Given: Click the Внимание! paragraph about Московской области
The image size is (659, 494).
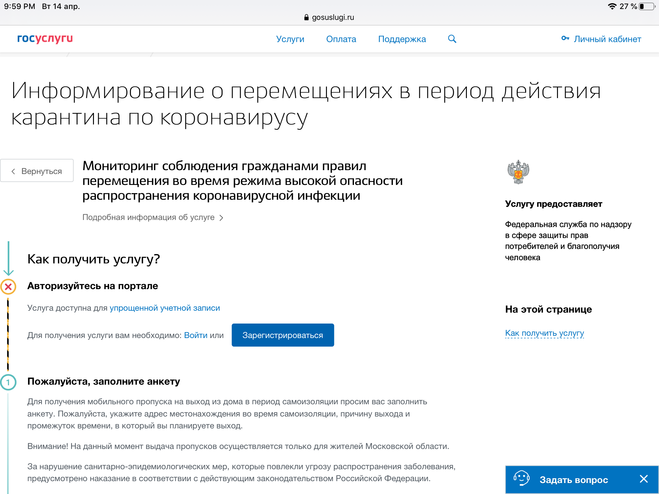Looking at the screenshot, I should [x=238, y=446].
